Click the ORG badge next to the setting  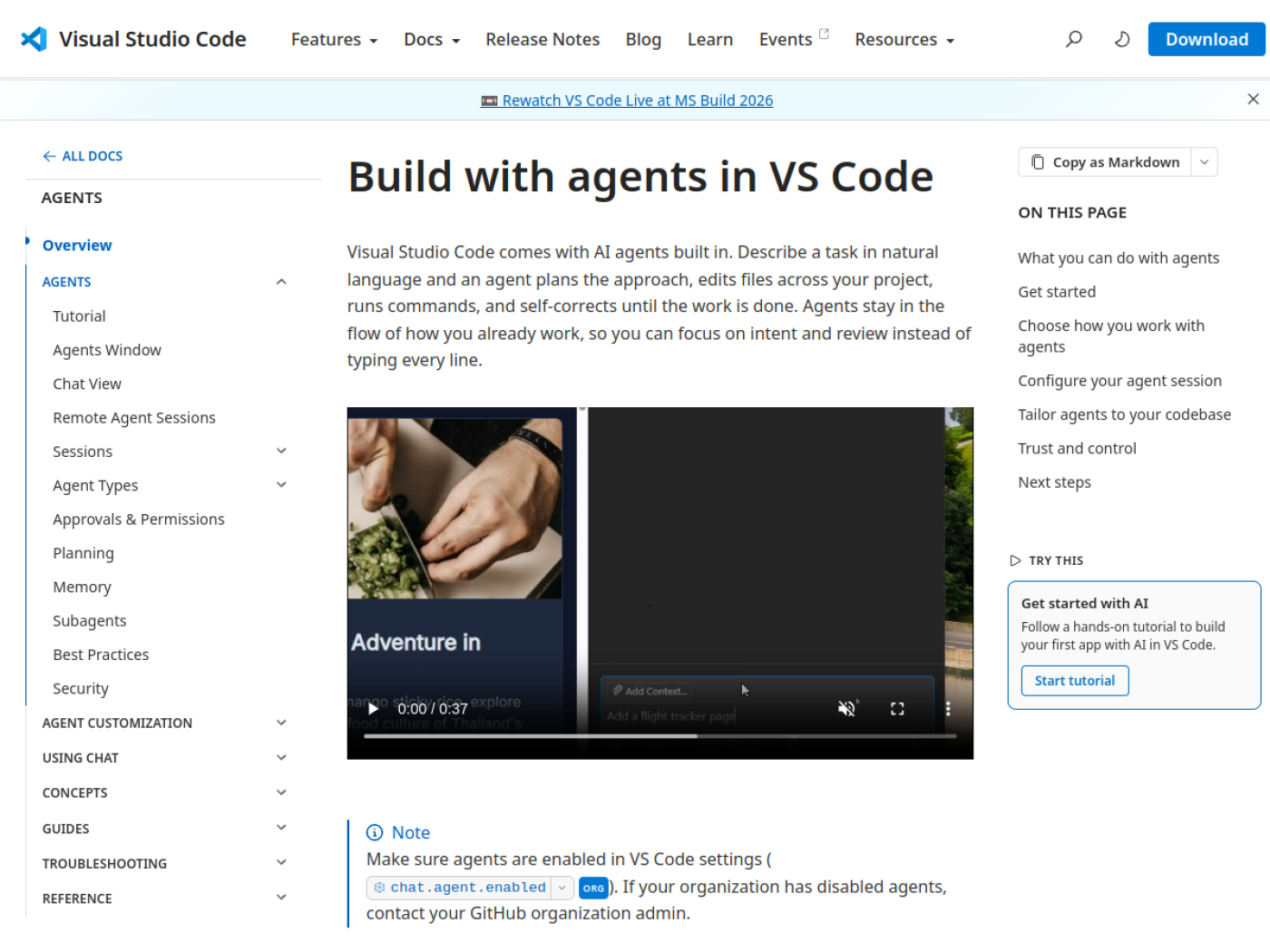593,889
